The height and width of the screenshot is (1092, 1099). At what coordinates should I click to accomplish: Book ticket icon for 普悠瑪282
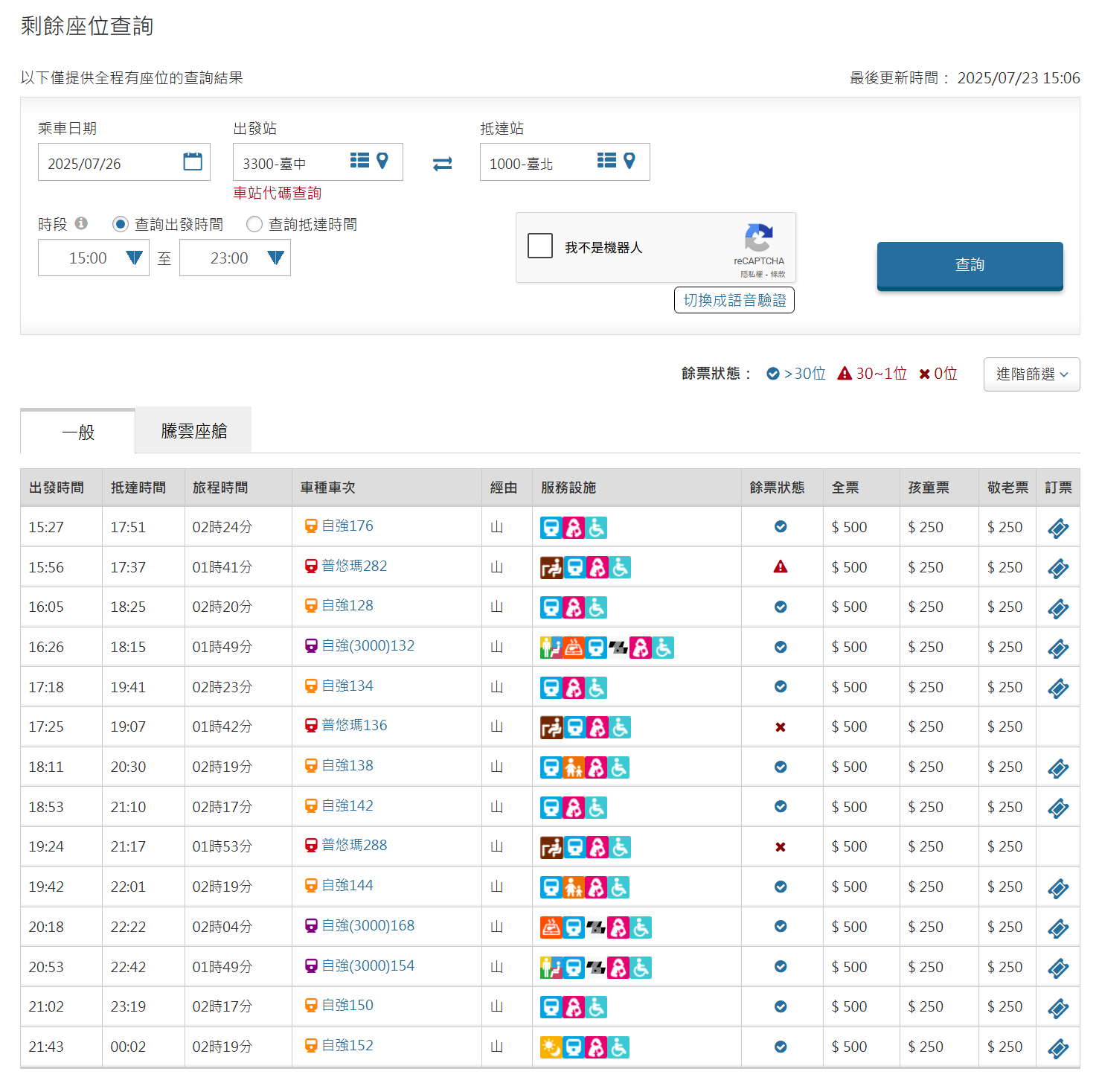1058,569
